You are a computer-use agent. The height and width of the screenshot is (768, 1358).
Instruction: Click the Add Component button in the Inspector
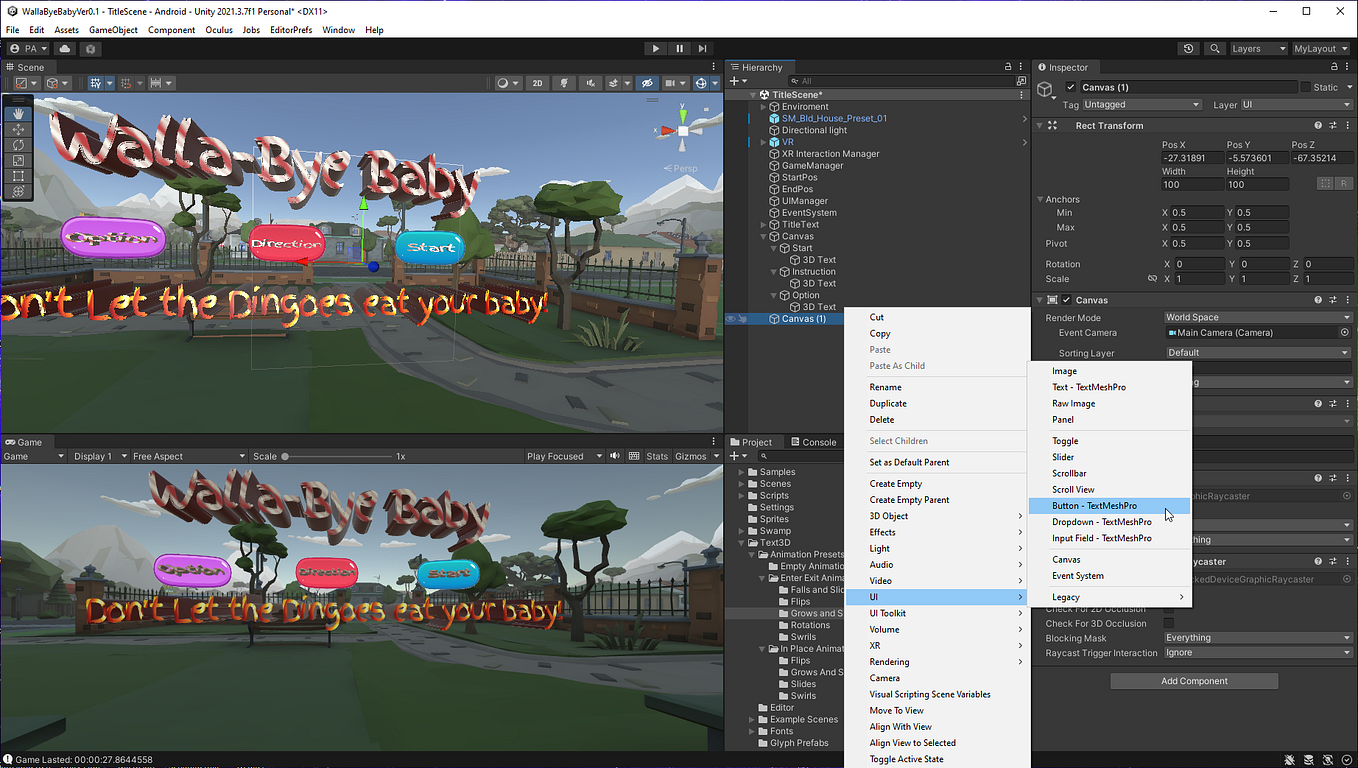click(1193, 680)
